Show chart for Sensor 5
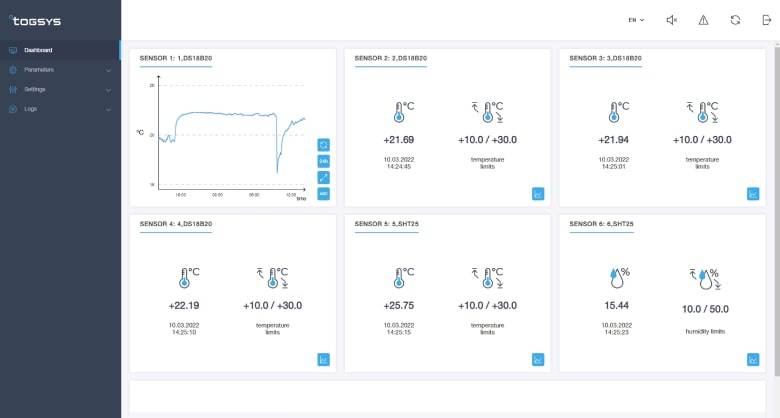This screenshot has height=418, width=780. [538, 359]
